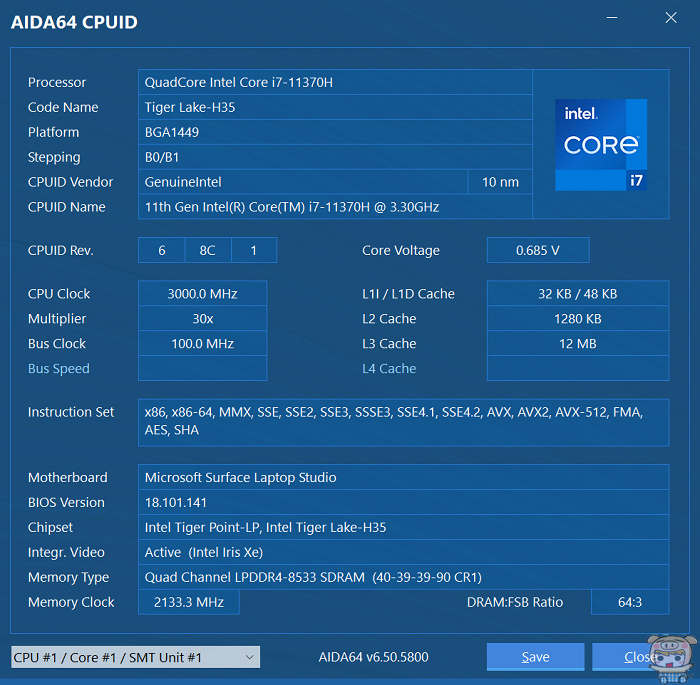Click the 8C CPUID revision box
The height and width of the screenshot is (685, 700).
207,251
